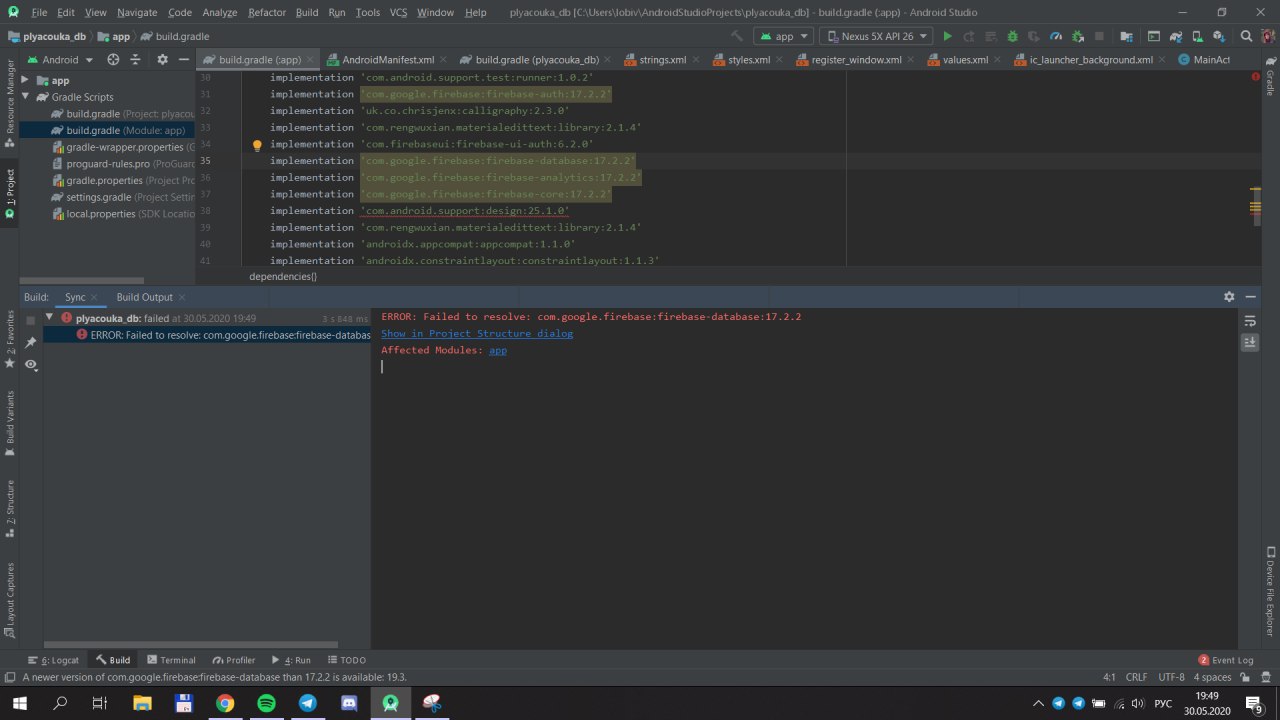Open the app run configuration dropdown
Viewport: 1280px width, 720px height.
783,36
